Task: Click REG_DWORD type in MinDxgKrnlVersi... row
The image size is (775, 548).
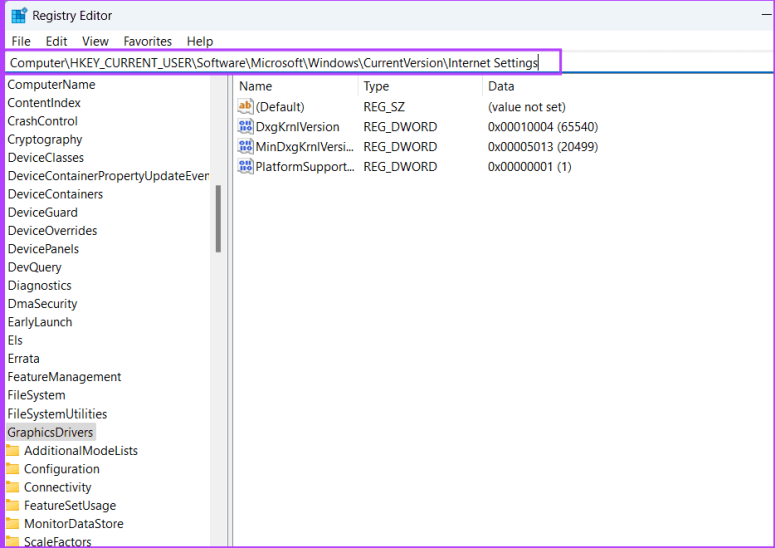Action: (400, 147)
